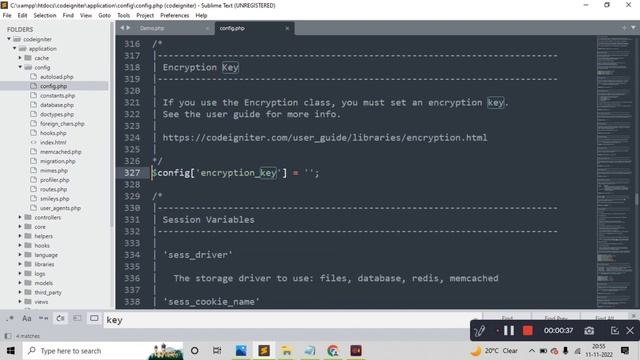This screenshot has width=640, height=360.
Task: Click line number 327 in the gutter
Action: point(132,173)
